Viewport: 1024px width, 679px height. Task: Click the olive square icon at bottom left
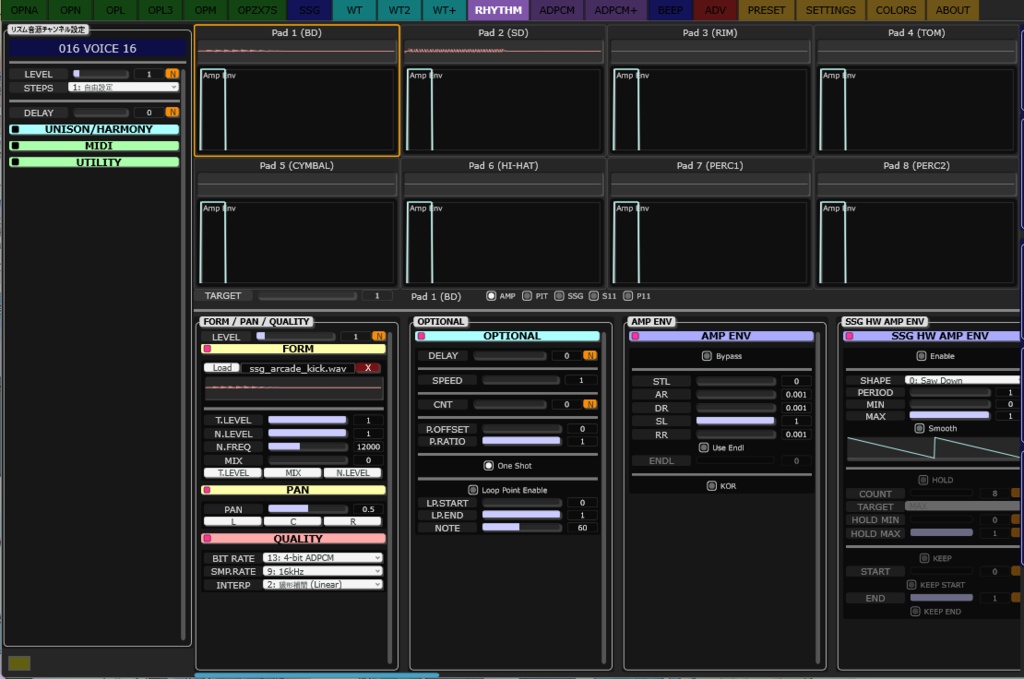19,663
